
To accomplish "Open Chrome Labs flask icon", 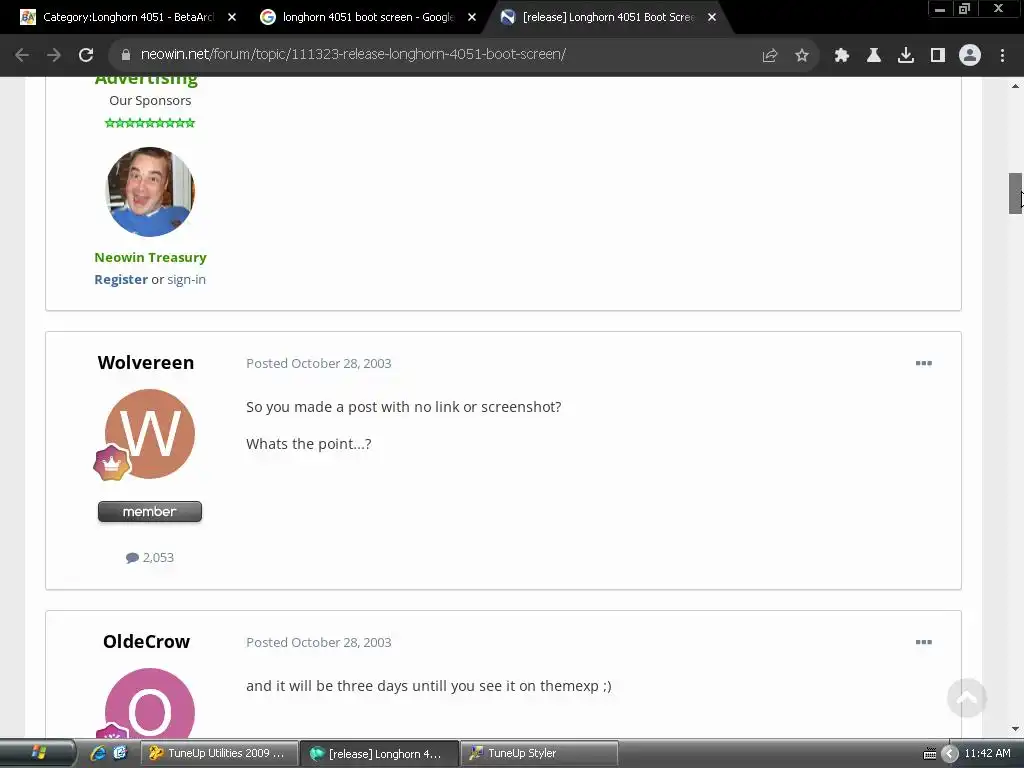I will point(874,56).
